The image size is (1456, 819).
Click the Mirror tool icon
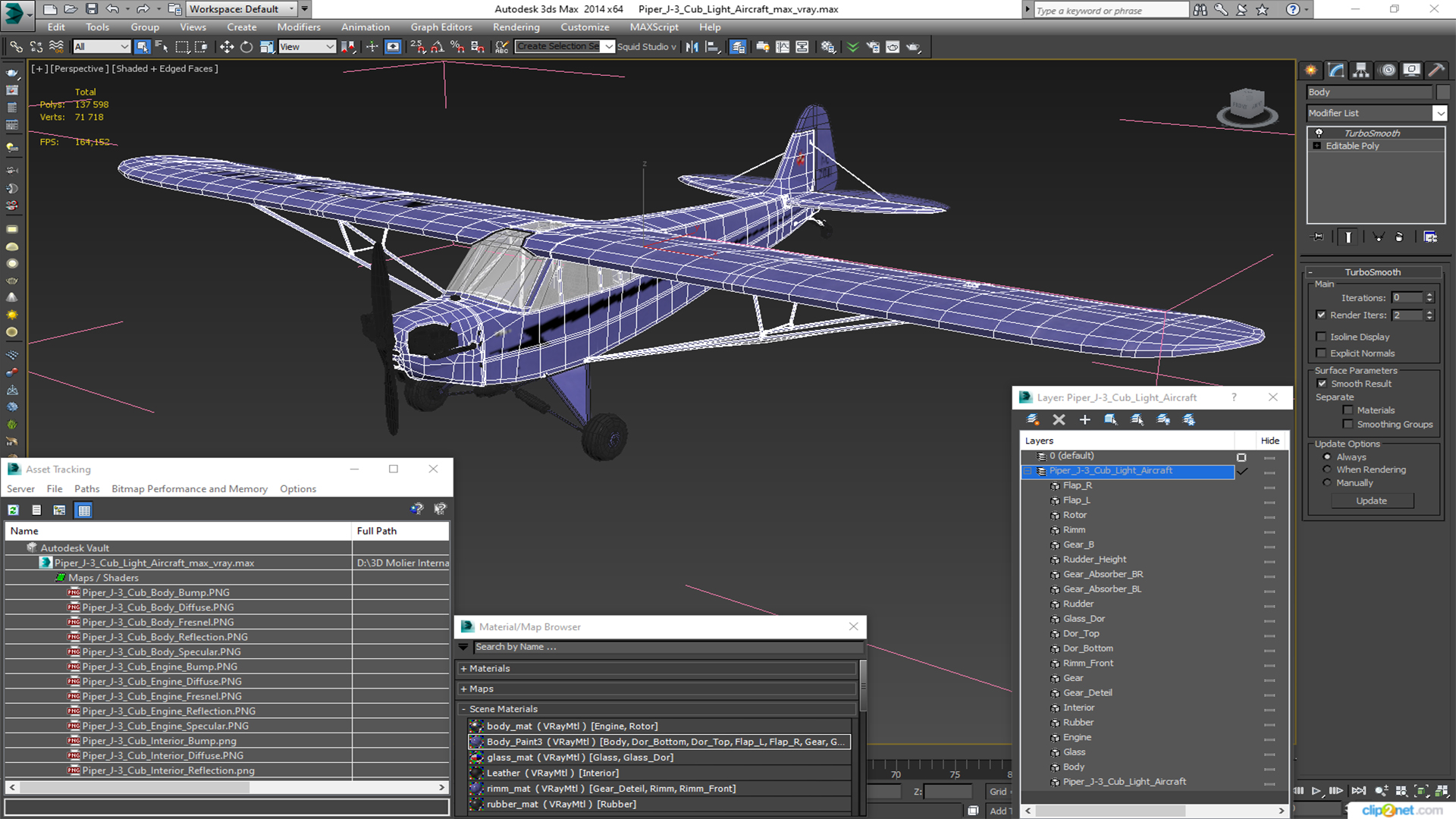click(692, 47)
